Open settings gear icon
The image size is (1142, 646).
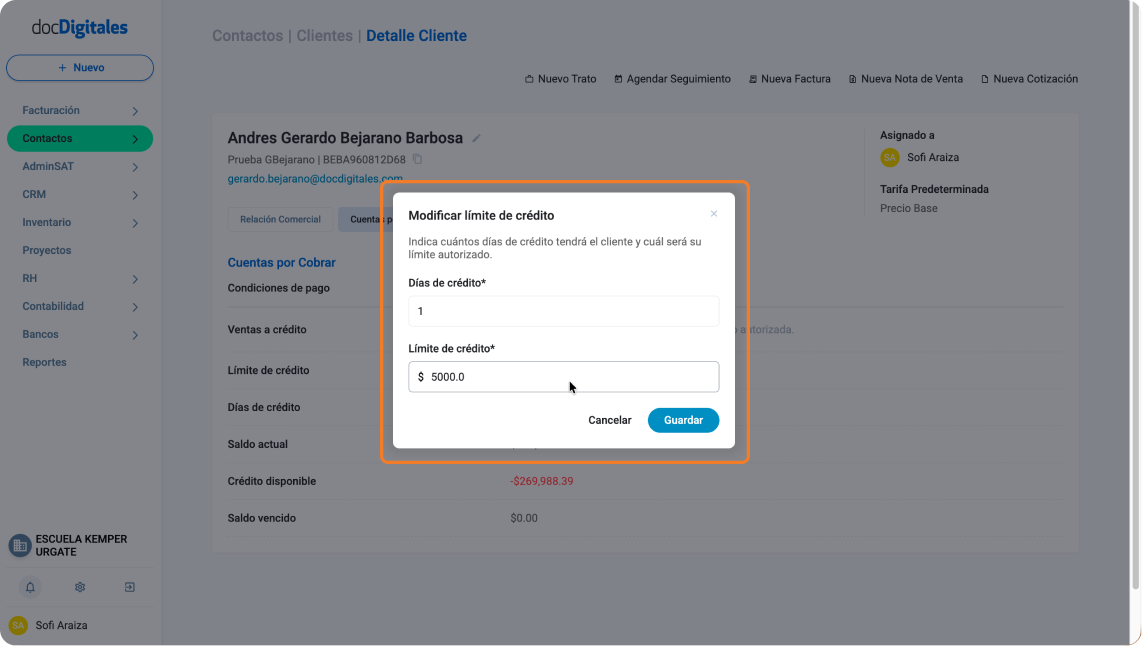(x=80, y=587)
